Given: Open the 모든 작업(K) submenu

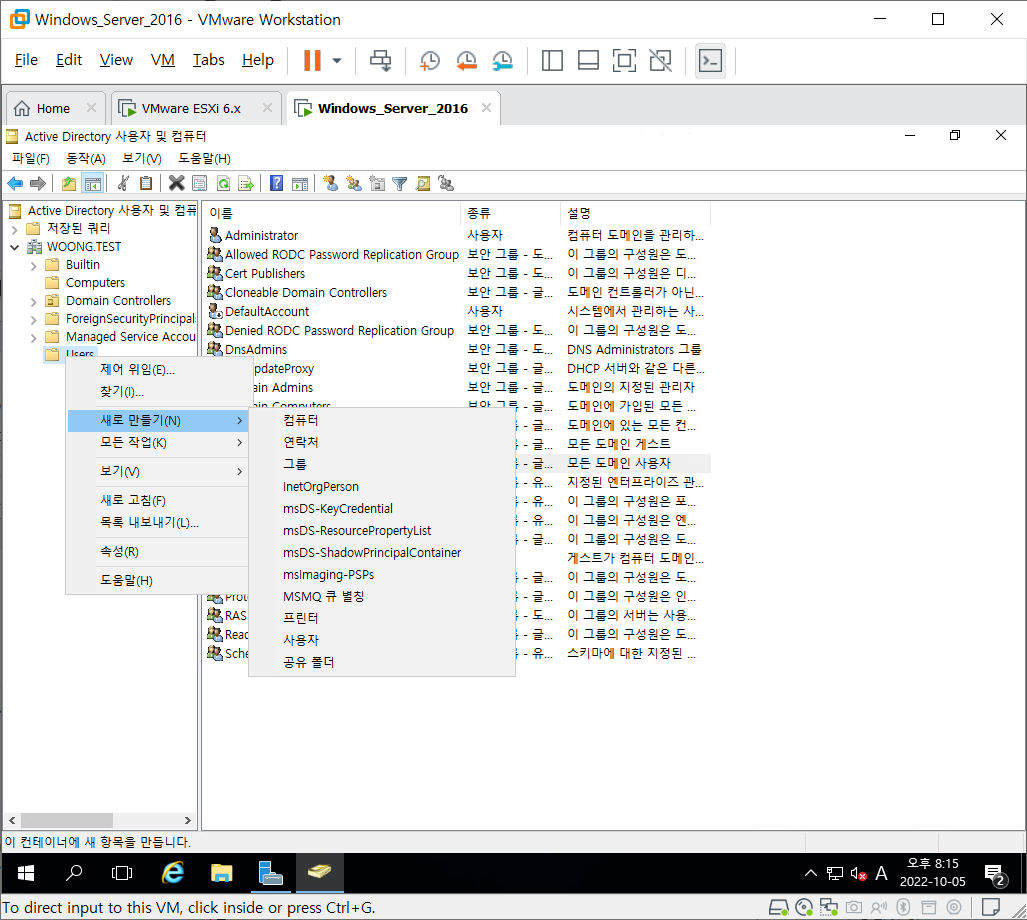Looking at the screenshot, I should pyautogui.click(x=158, y=443).
